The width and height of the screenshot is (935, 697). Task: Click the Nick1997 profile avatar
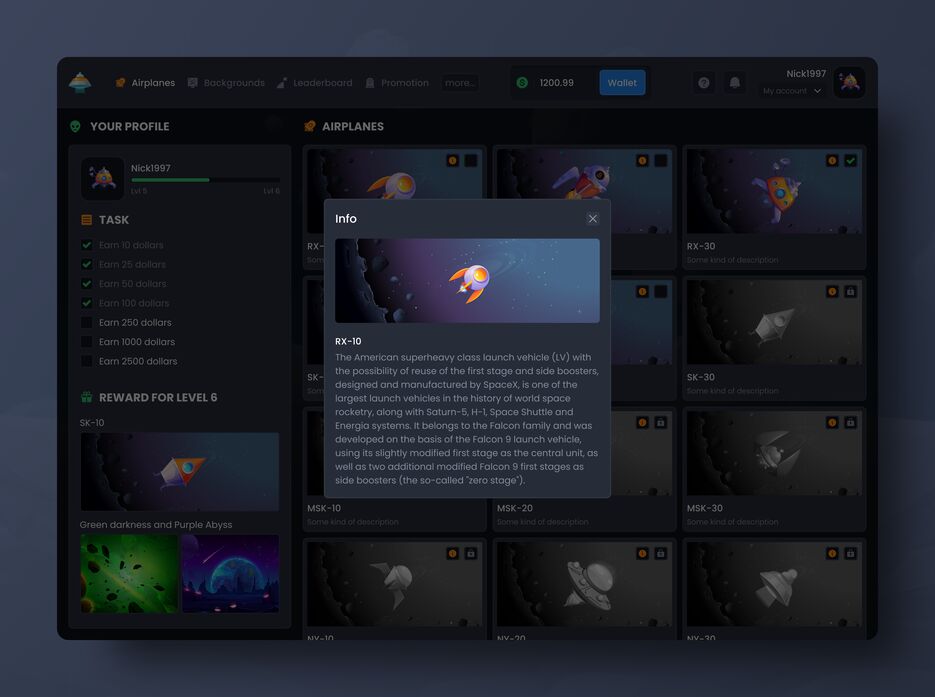103,178
